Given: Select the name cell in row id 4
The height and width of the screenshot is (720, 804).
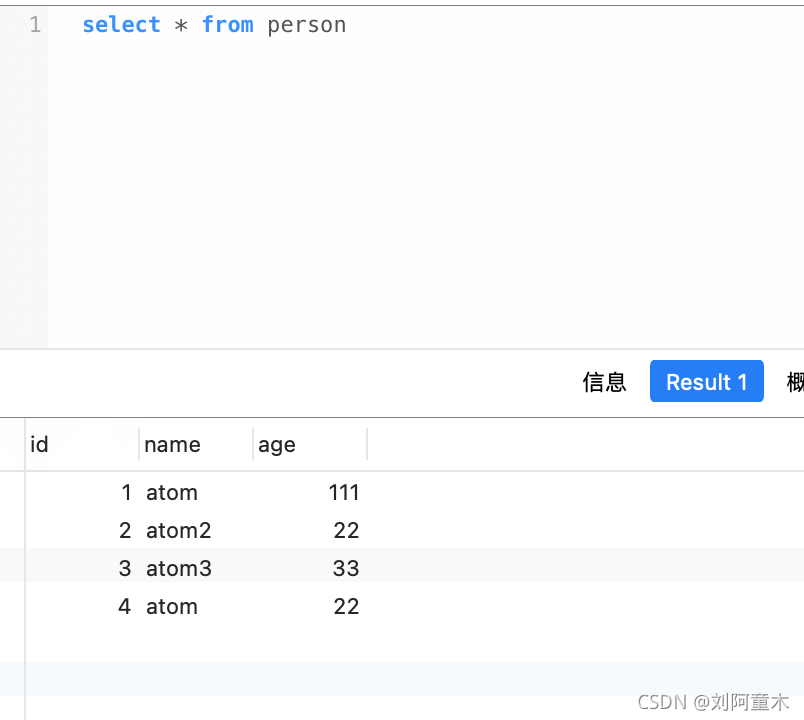Looking at the screenshot, I should coord(196,606).
